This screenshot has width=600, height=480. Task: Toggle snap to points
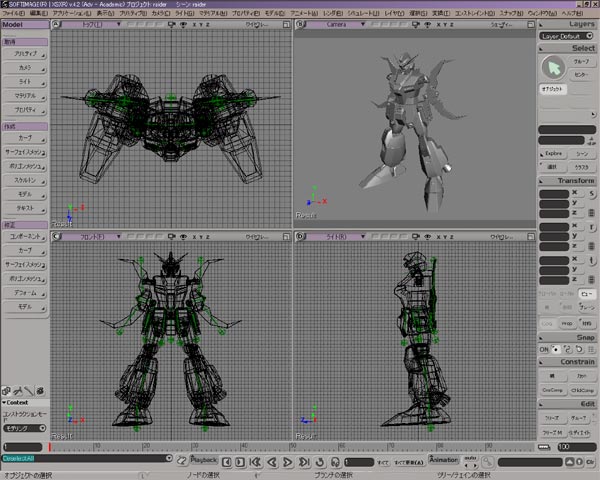[556, 349]
